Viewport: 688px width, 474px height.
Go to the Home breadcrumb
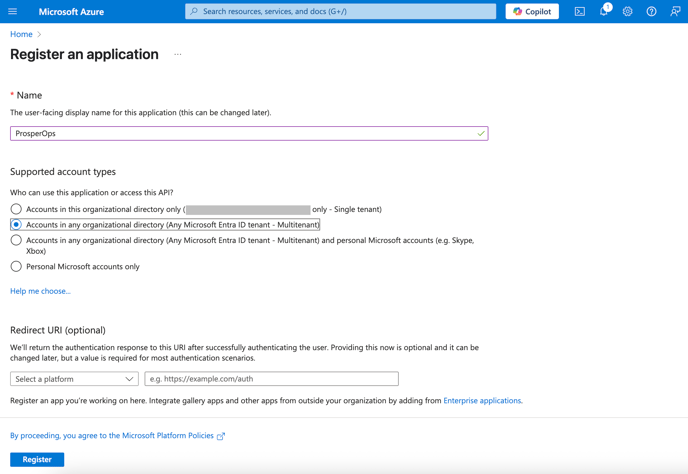pyautogui.click(x=21, y=34)
